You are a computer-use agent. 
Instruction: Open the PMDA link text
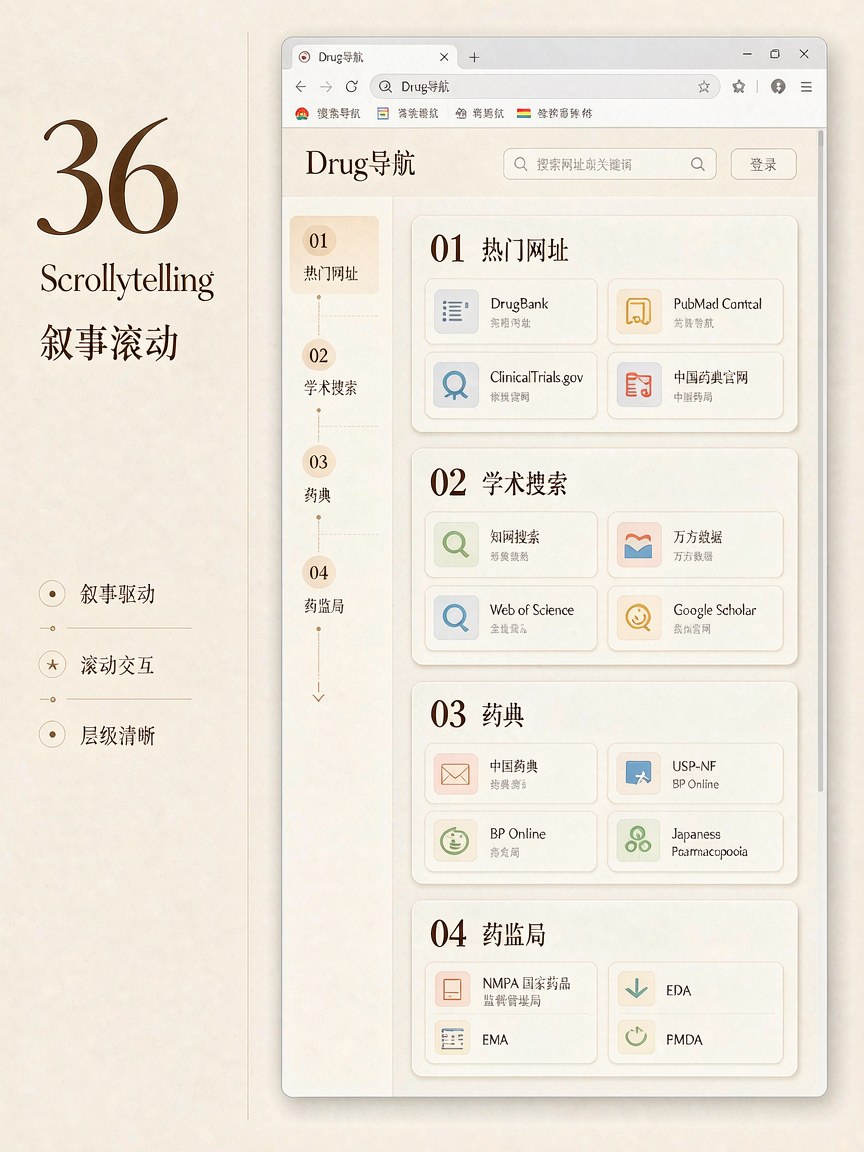[x=684, y=1040]
